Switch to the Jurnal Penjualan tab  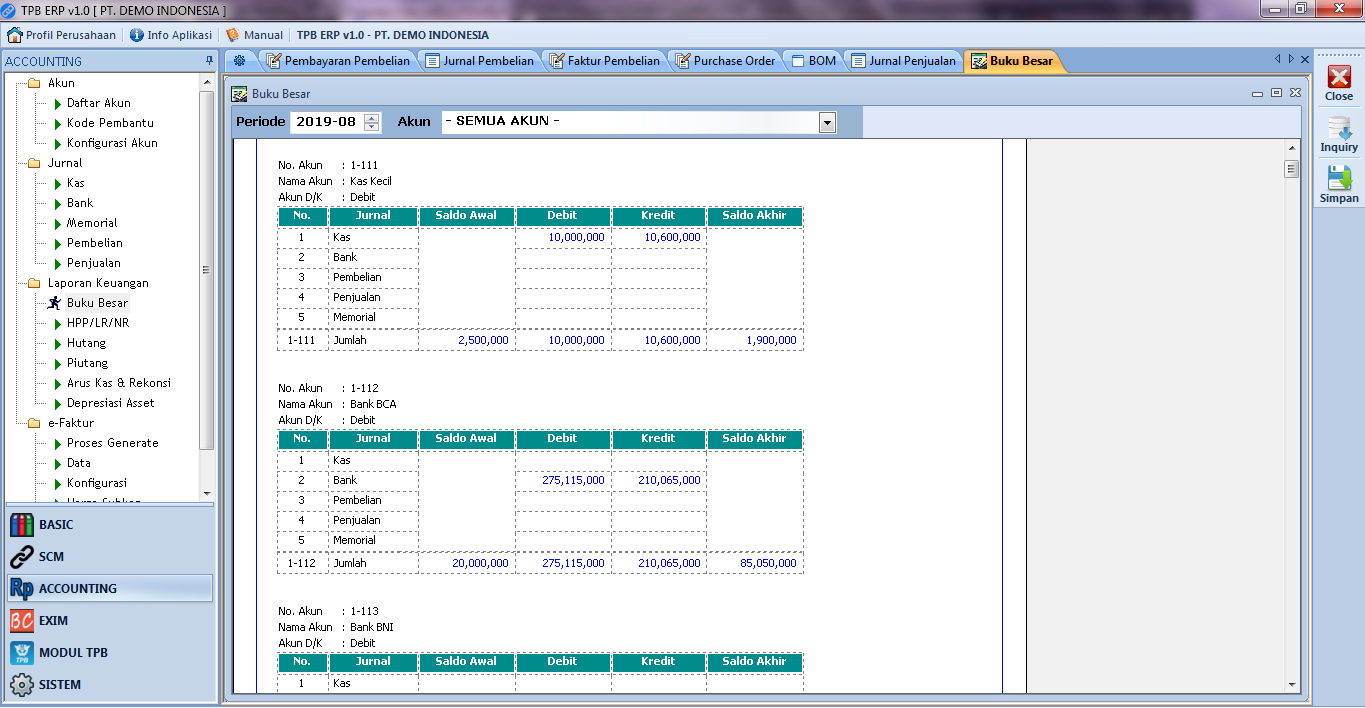click(903, 61)
